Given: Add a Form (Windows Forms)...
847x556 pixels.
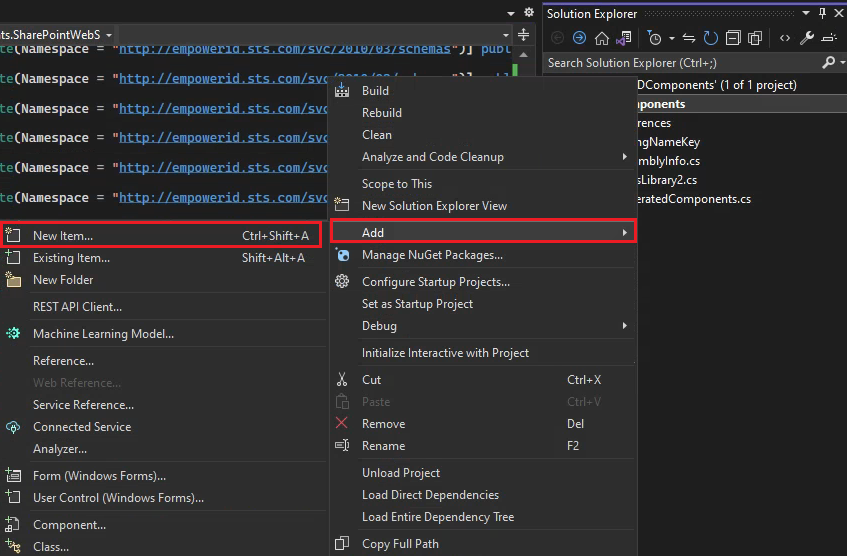Looking at the screenshot, I should [162, 476].
